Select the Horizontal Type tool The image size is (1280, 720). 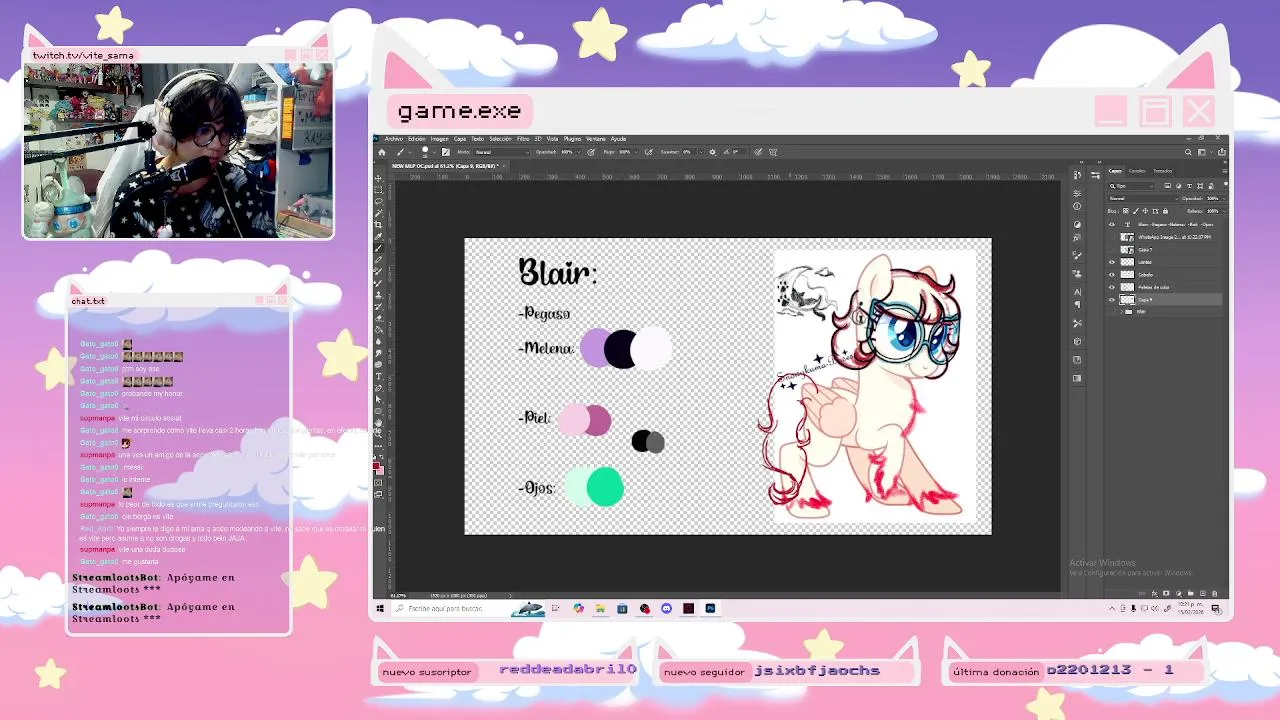tap(378, 376)
